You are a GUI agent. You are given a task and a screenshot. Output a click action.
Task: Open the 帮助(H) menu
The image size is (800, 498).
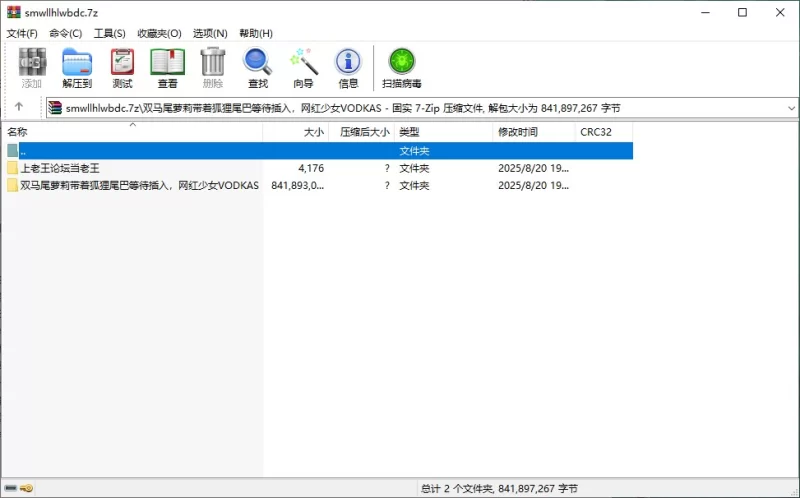click(x=256, y=33)
